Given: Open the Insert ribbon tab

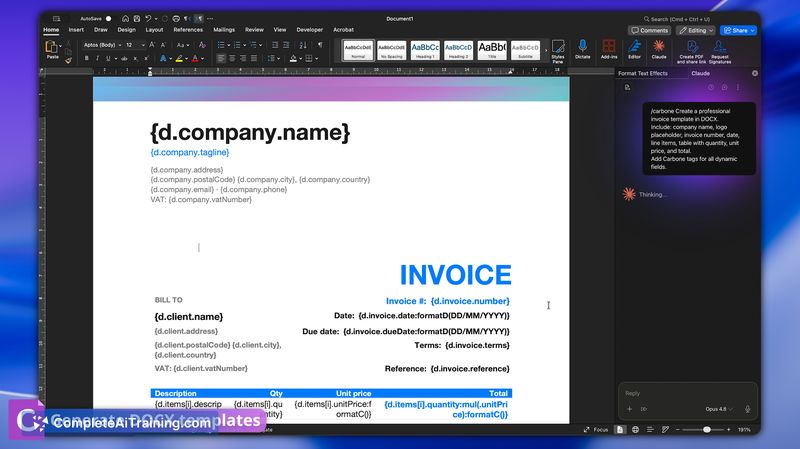Looking at the screenshot, I should [x=76, y=30].
